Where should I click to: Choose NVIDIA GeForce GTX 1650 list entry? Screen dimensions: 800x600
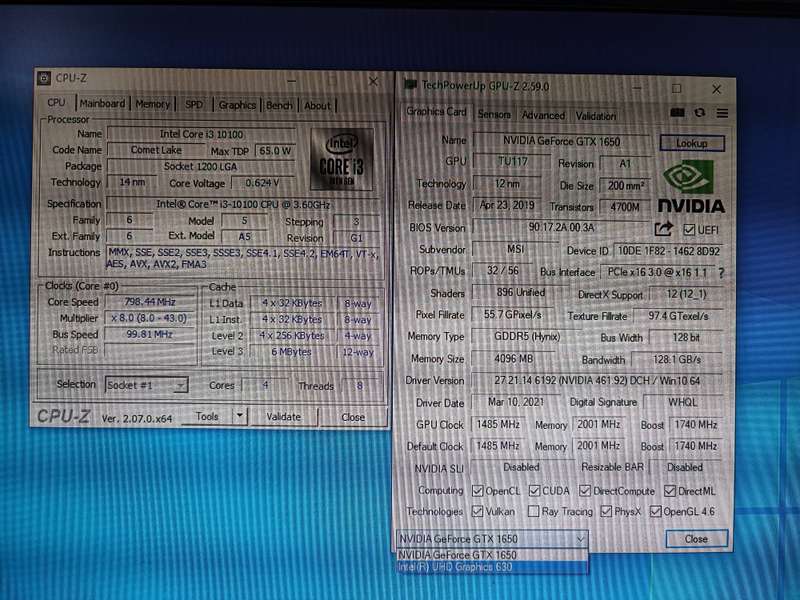pos(492,555)
